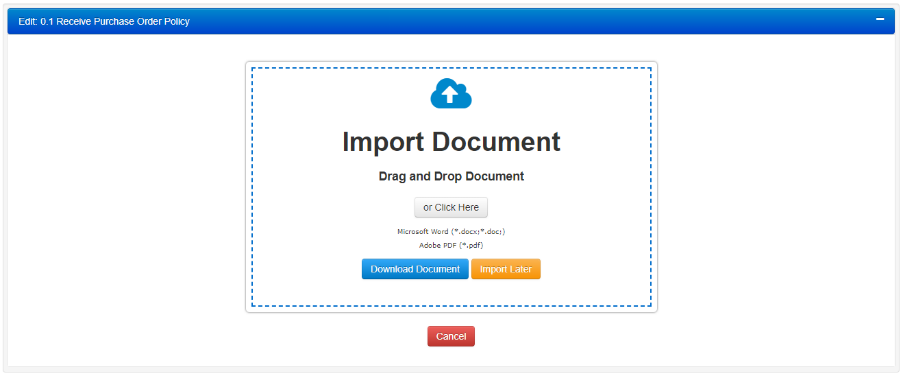This screenshot has width=903, height=376.
Task: Abort with the red Cancel button
Action: click(451, 336)
